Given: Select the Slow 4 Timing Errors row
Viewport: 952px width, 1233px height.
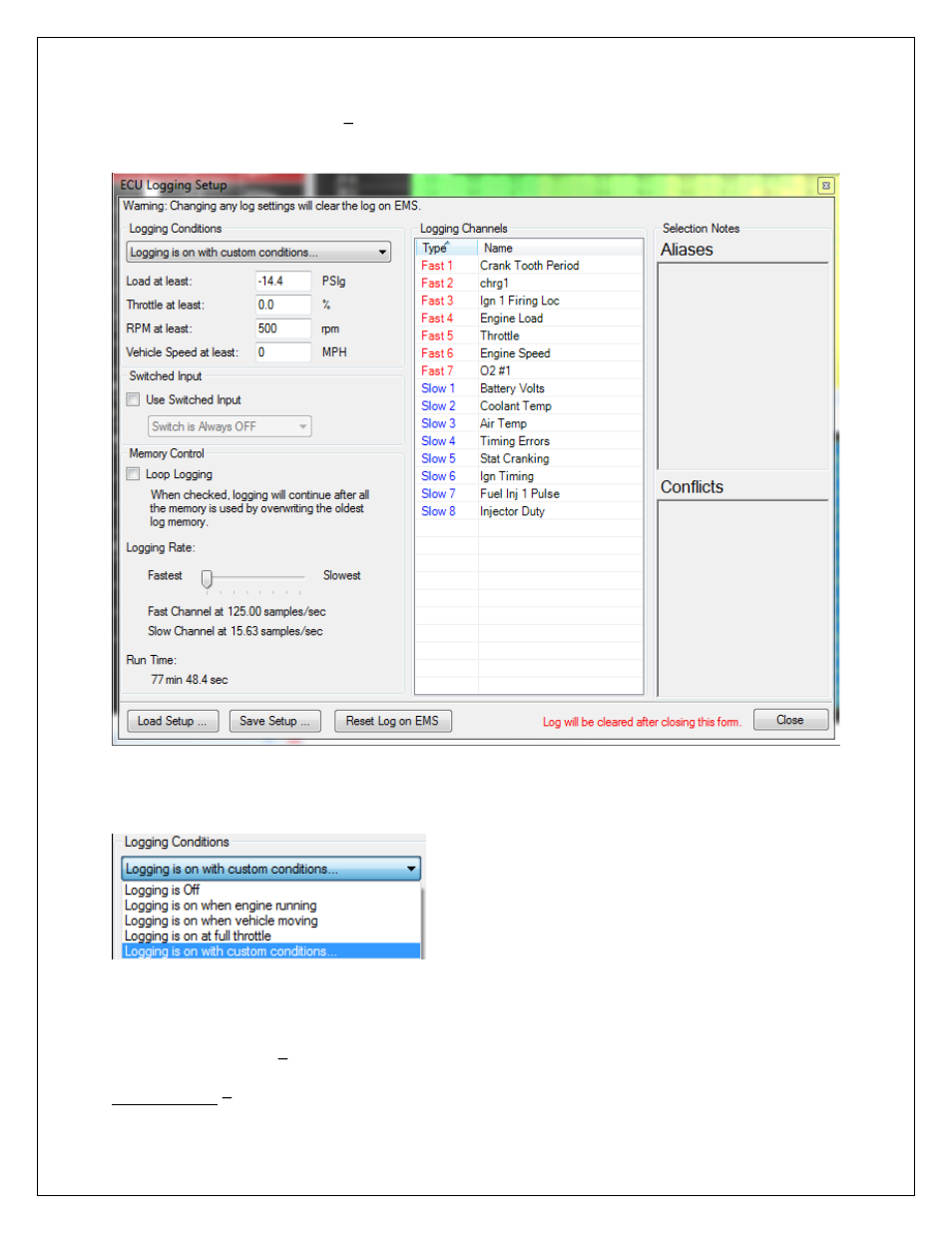Looking at the screenshot, I should [529, 441].
